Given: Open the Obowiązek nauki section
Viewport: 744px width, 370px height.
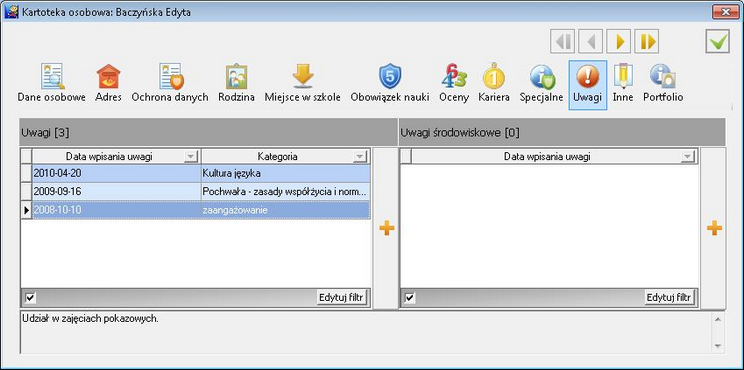Looking at the screenshot, I should (390, 84).
